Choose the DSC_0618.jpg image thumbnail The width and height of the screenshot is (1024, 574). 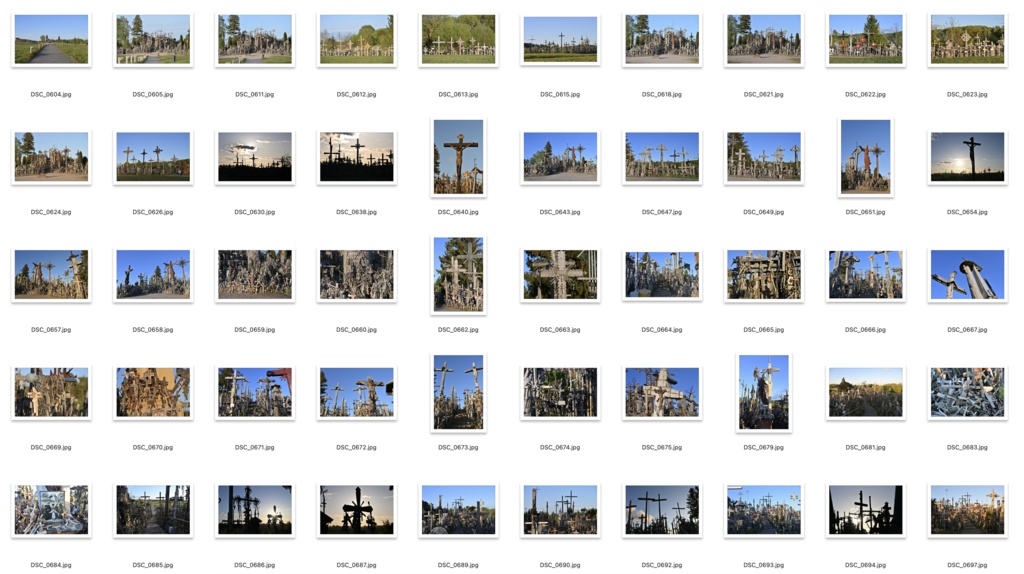tap(662, 39)
